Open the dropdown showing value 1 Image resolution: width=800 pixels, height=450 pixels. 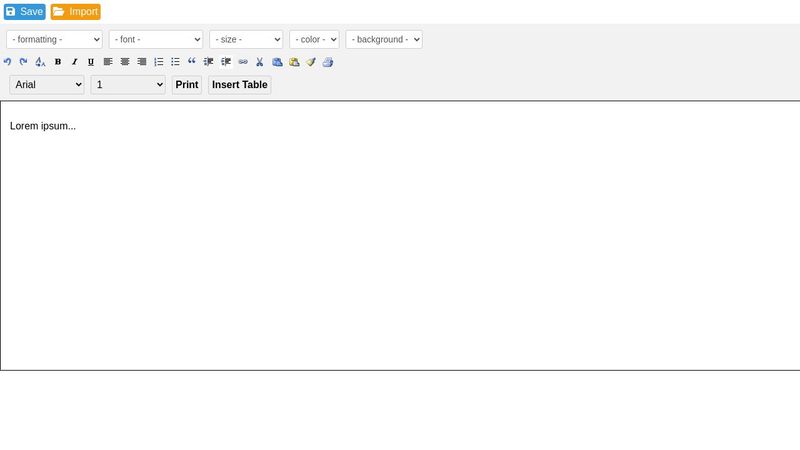(x=128, y=85)
